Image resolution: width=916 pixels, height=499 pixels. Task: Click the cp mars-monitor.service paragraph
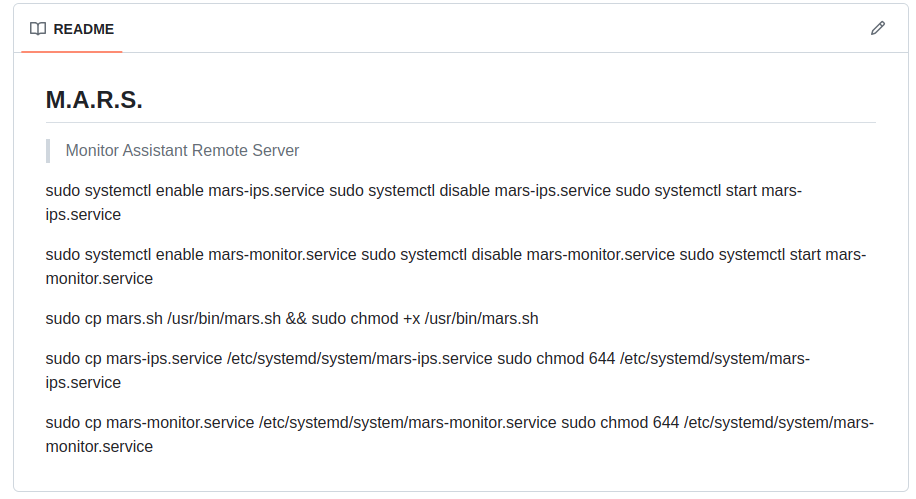[460, 434]
